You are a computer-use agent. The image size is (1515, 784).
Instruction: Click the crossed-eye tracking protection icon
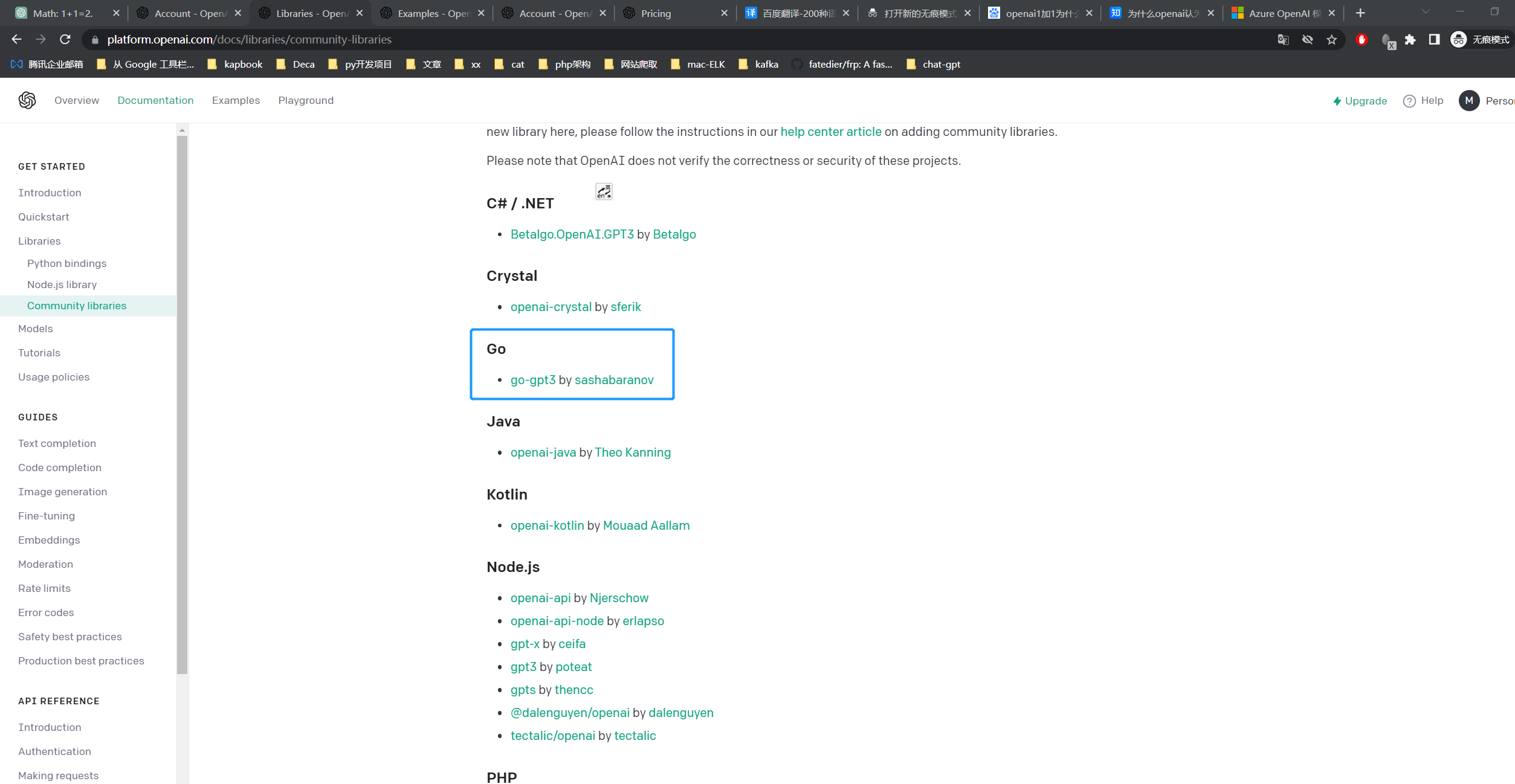(x=1308, y=40)
